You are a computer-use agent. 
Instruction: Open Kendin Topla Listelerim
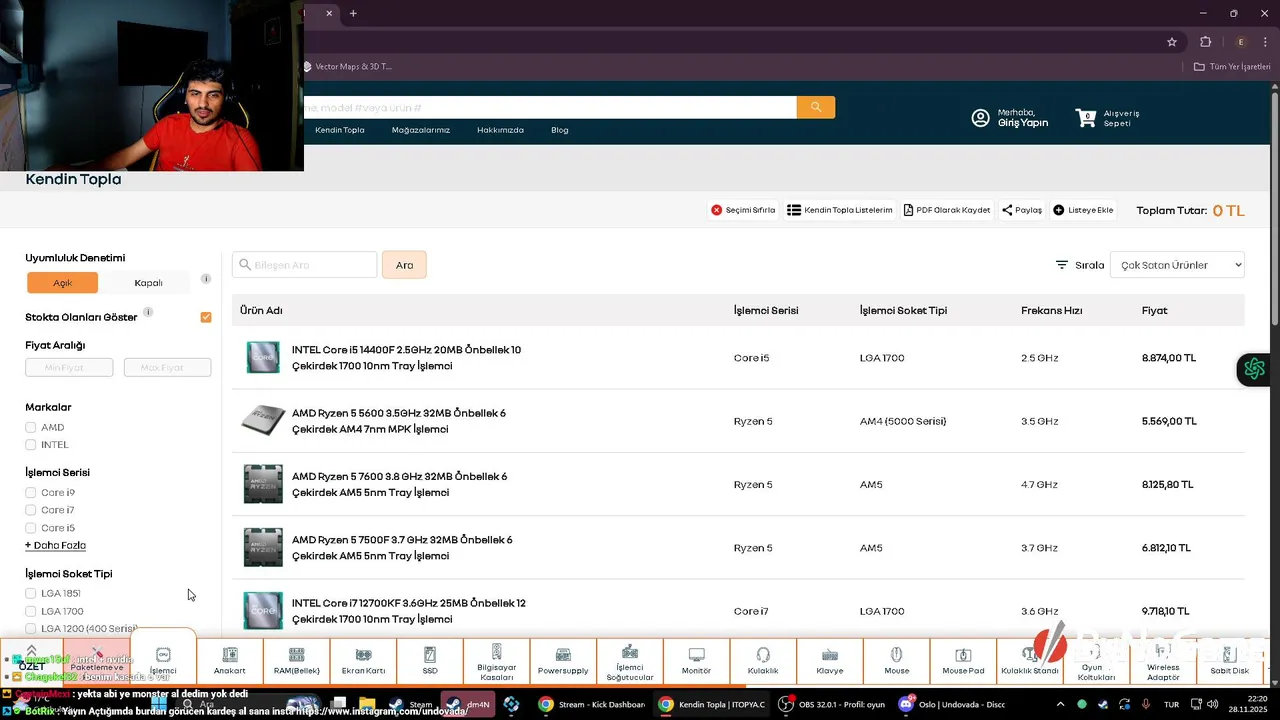[x=840, y=210]
